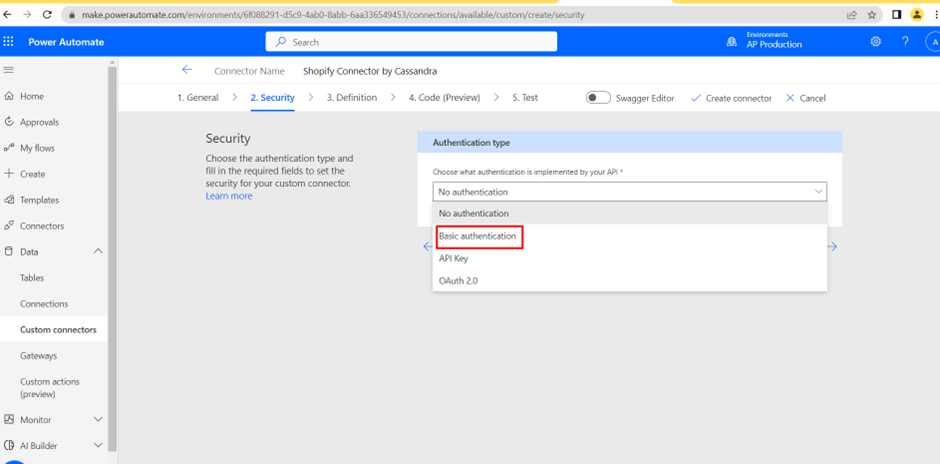The image size is (940, 464).
Task: Click the browser back arrow
Action: [x=7, y=15]
